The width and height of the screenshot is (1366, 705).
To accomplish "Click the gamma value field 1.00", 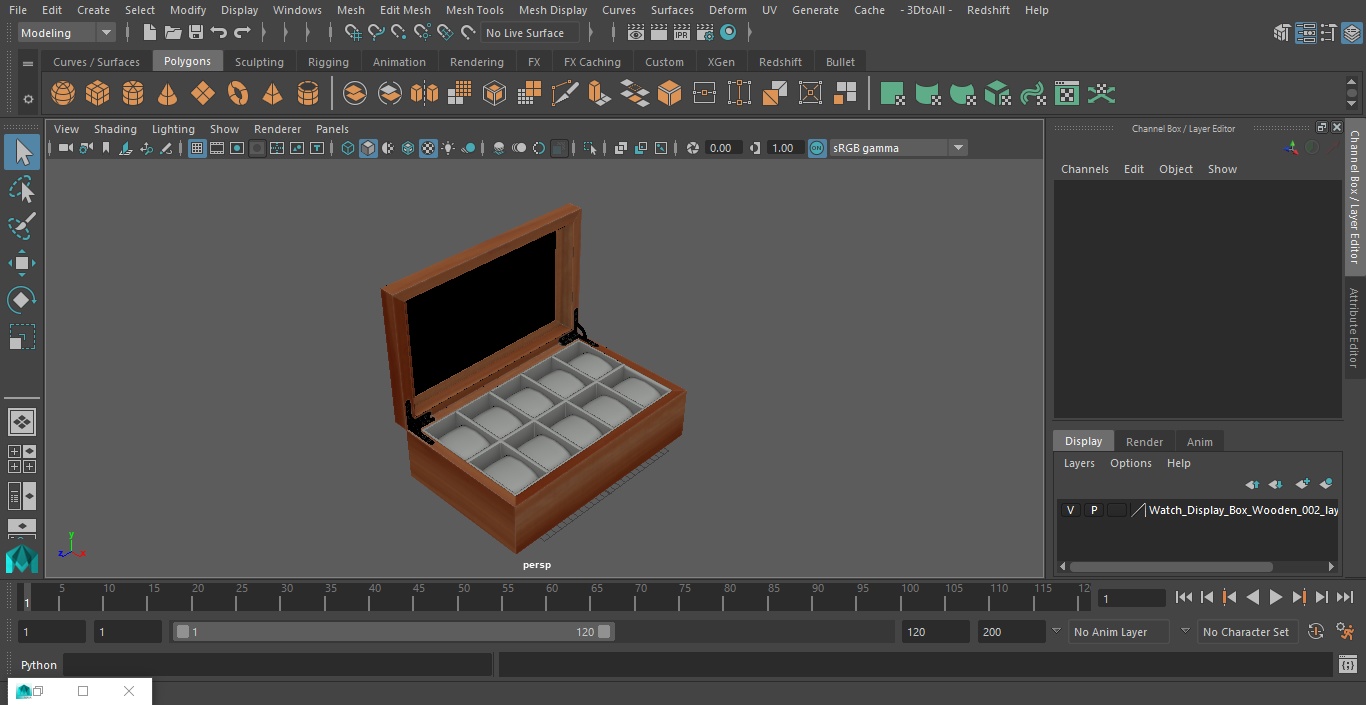I will (x=784, y=148).
